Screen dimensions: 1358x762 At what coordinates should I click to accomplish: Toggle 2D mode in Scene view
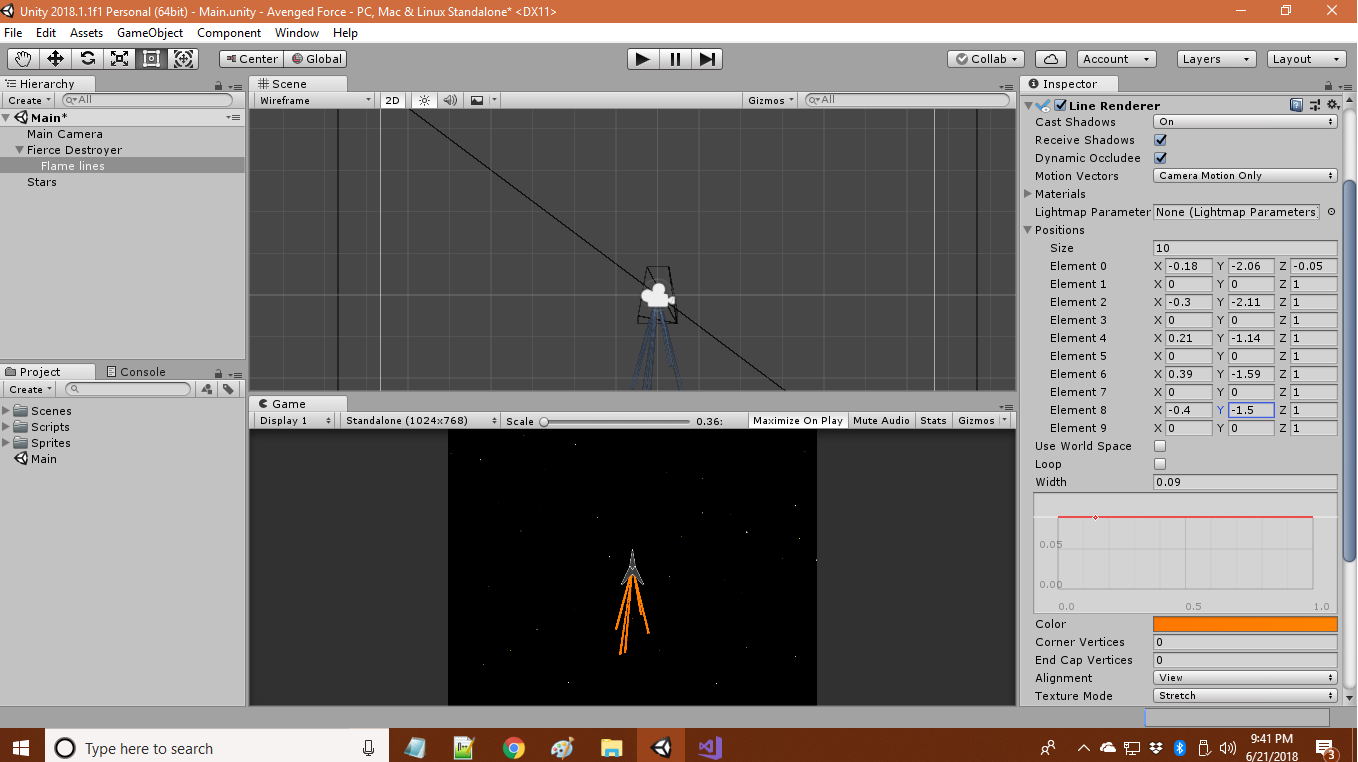(x=391, y=99)
